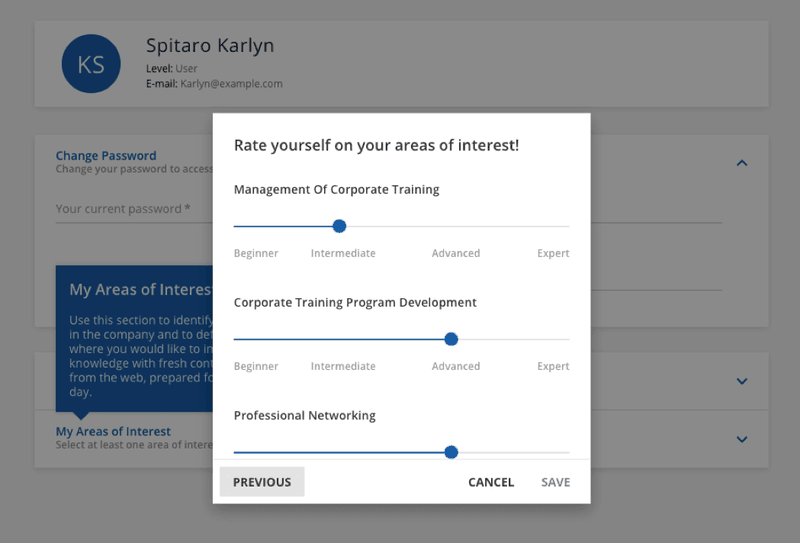
Task: Click the dialog title Rate yourself text
Action: 377,145
